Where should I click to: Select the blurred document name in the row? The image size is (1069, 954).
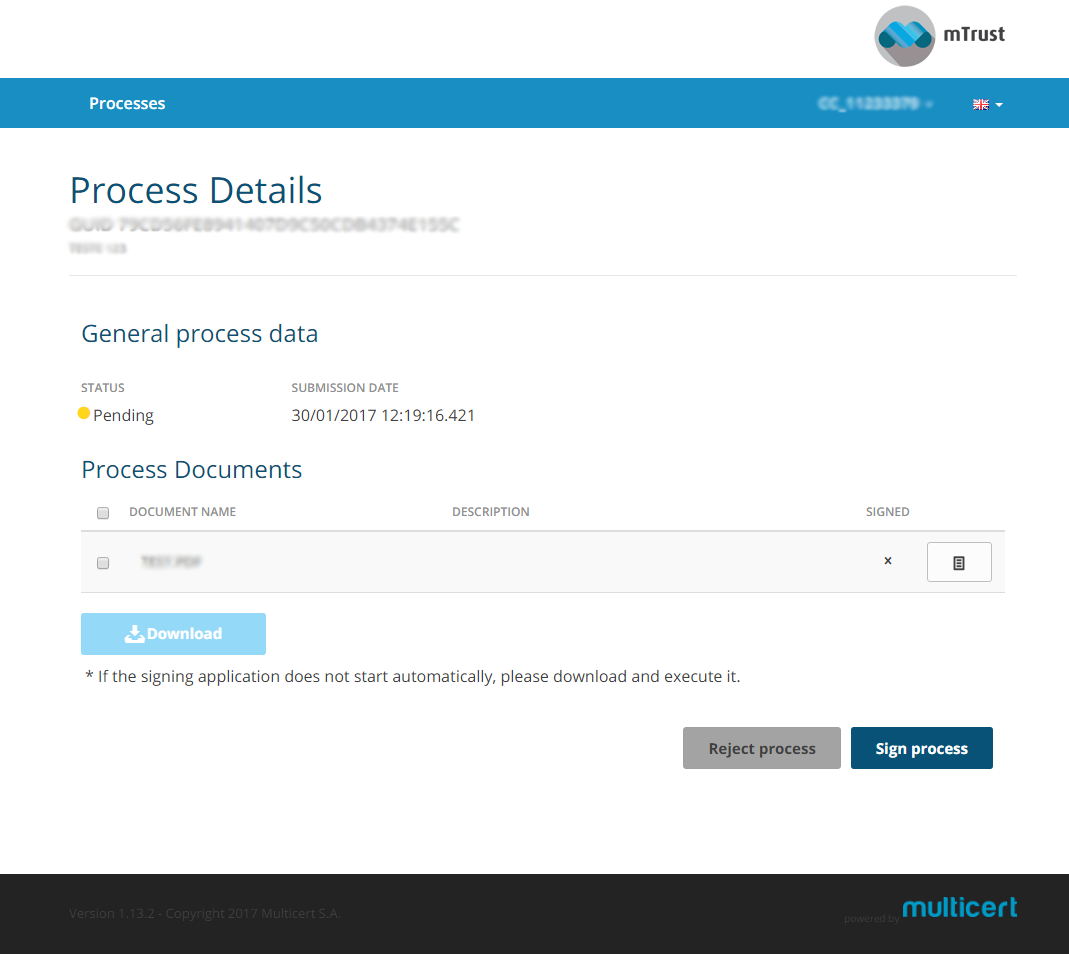point(171,562)
